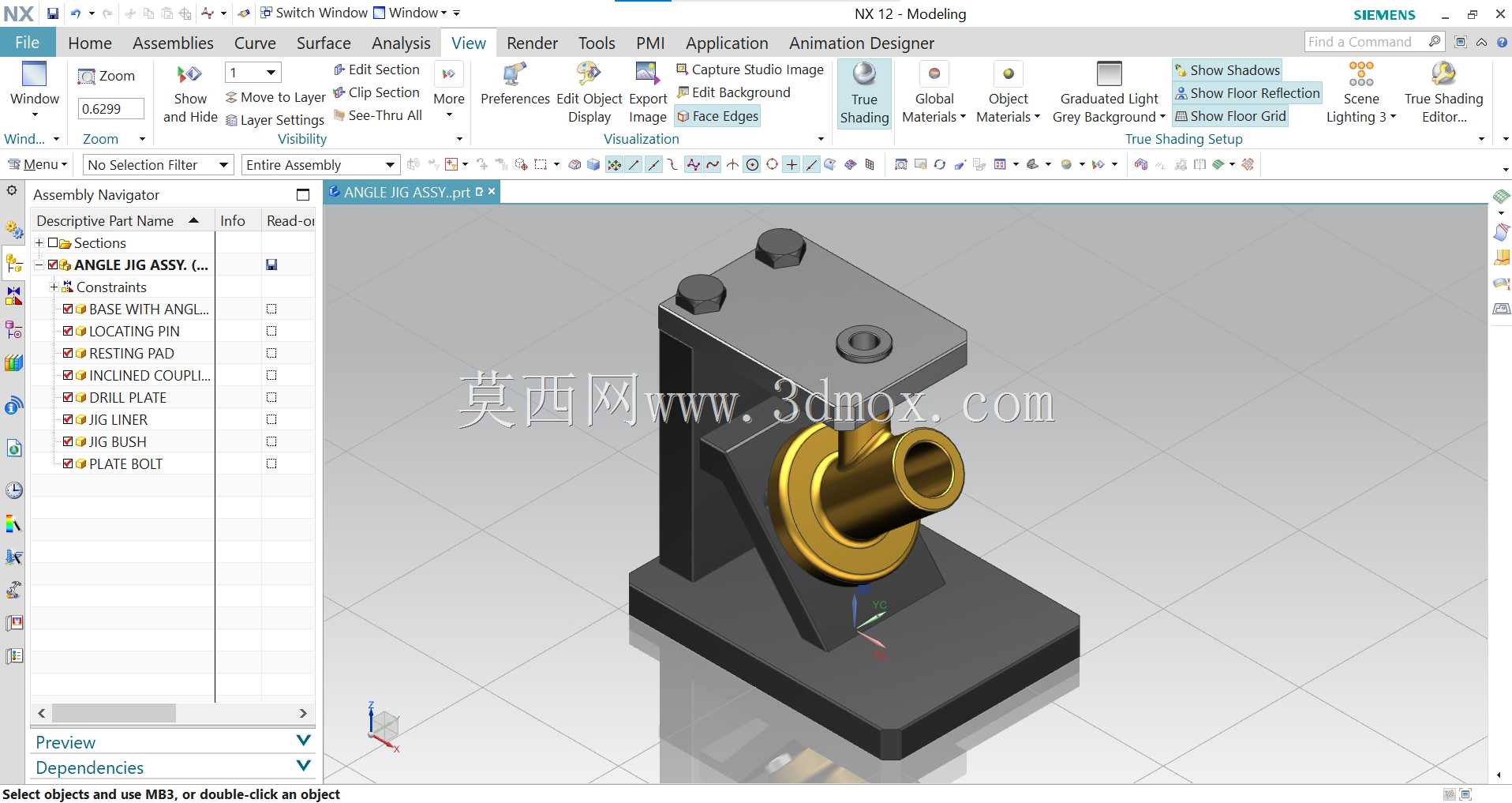Open Scene Lighting 3 tool
1512x803 pixels.
click(1360, 93)
